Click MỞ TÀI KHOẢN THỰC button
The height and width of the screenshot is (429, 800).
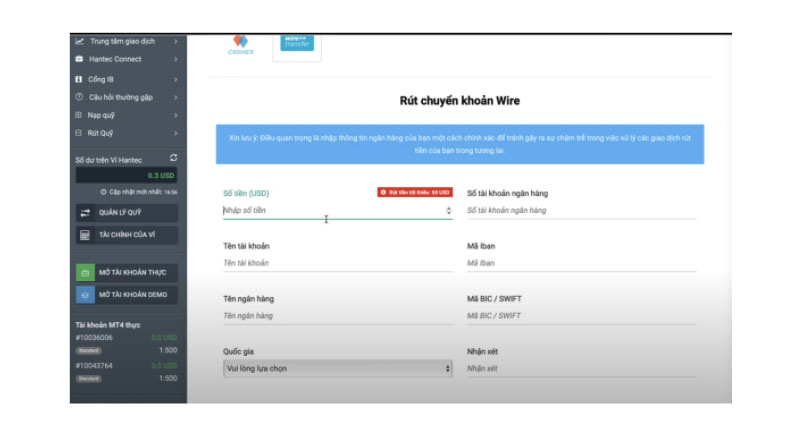(x=127, y=272)
